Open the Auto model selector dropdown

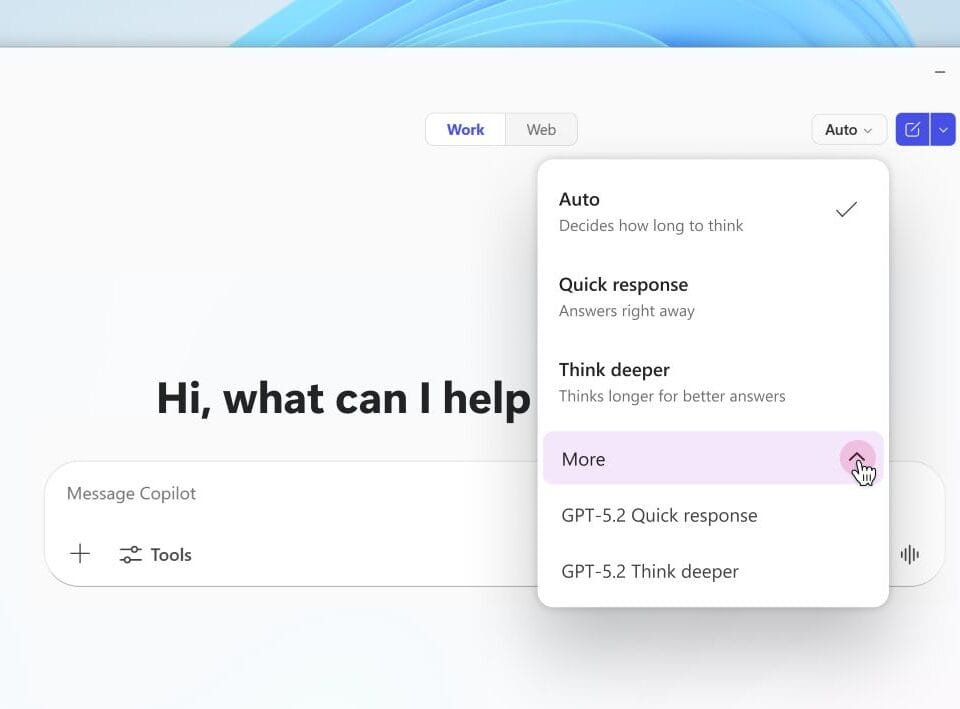click(848, 130)
